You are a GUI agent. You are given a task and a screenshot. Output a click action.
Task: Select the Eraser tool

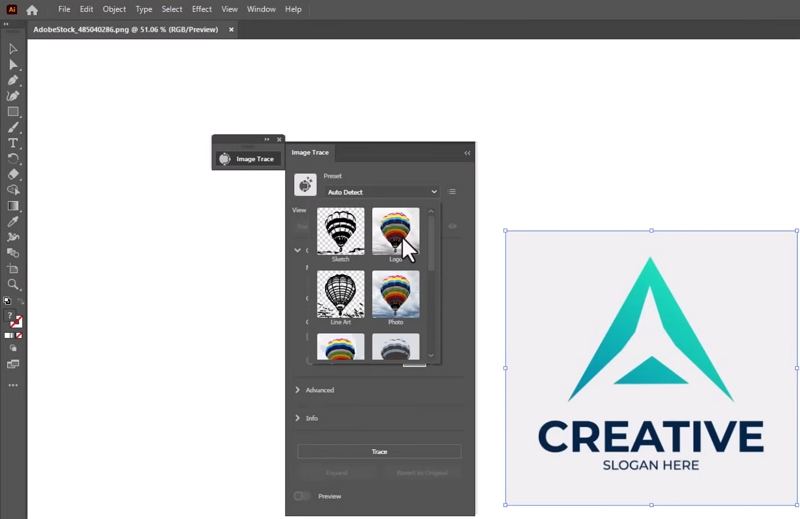pos(13,174)
